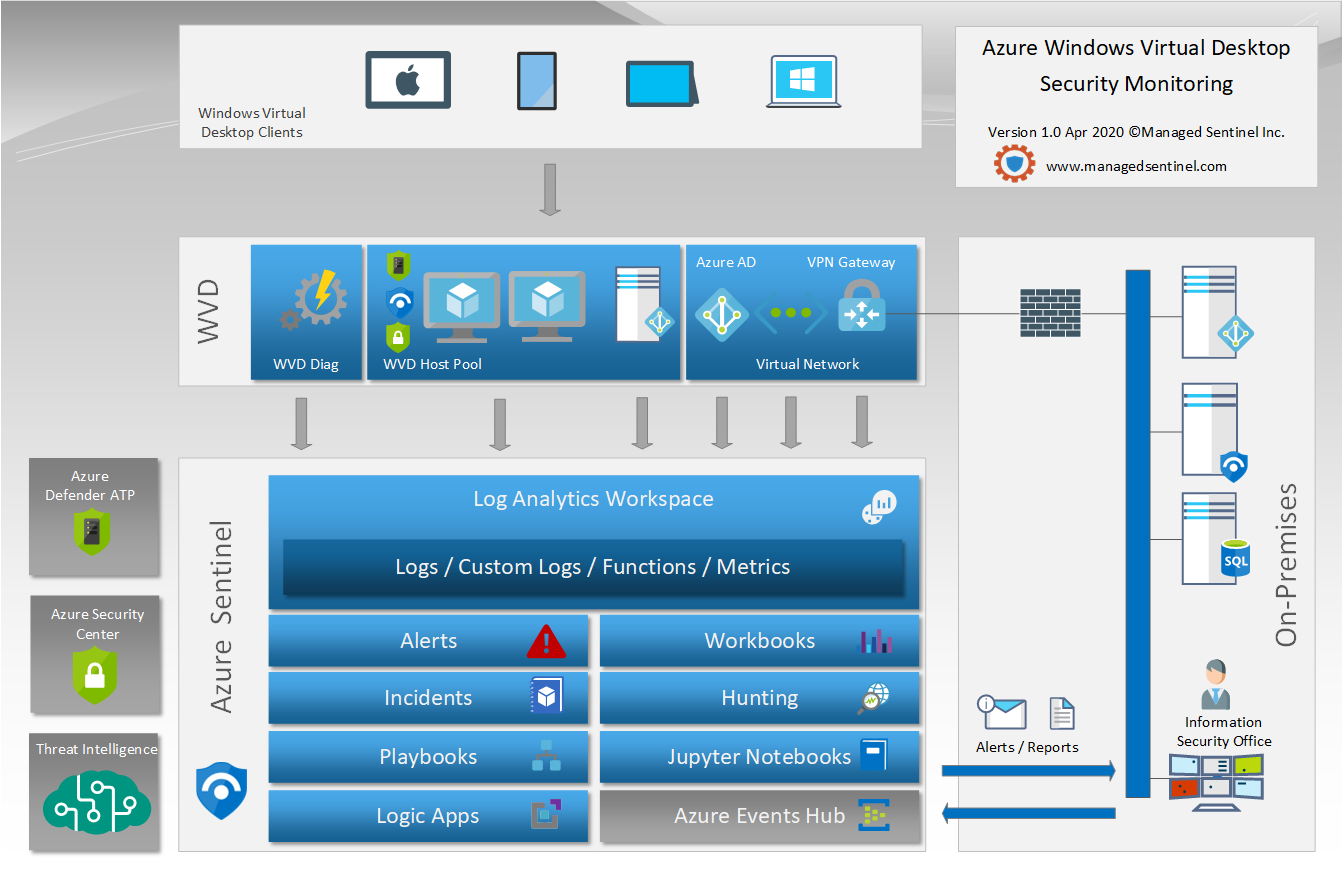Select the Playbooks block

[428, 756]
